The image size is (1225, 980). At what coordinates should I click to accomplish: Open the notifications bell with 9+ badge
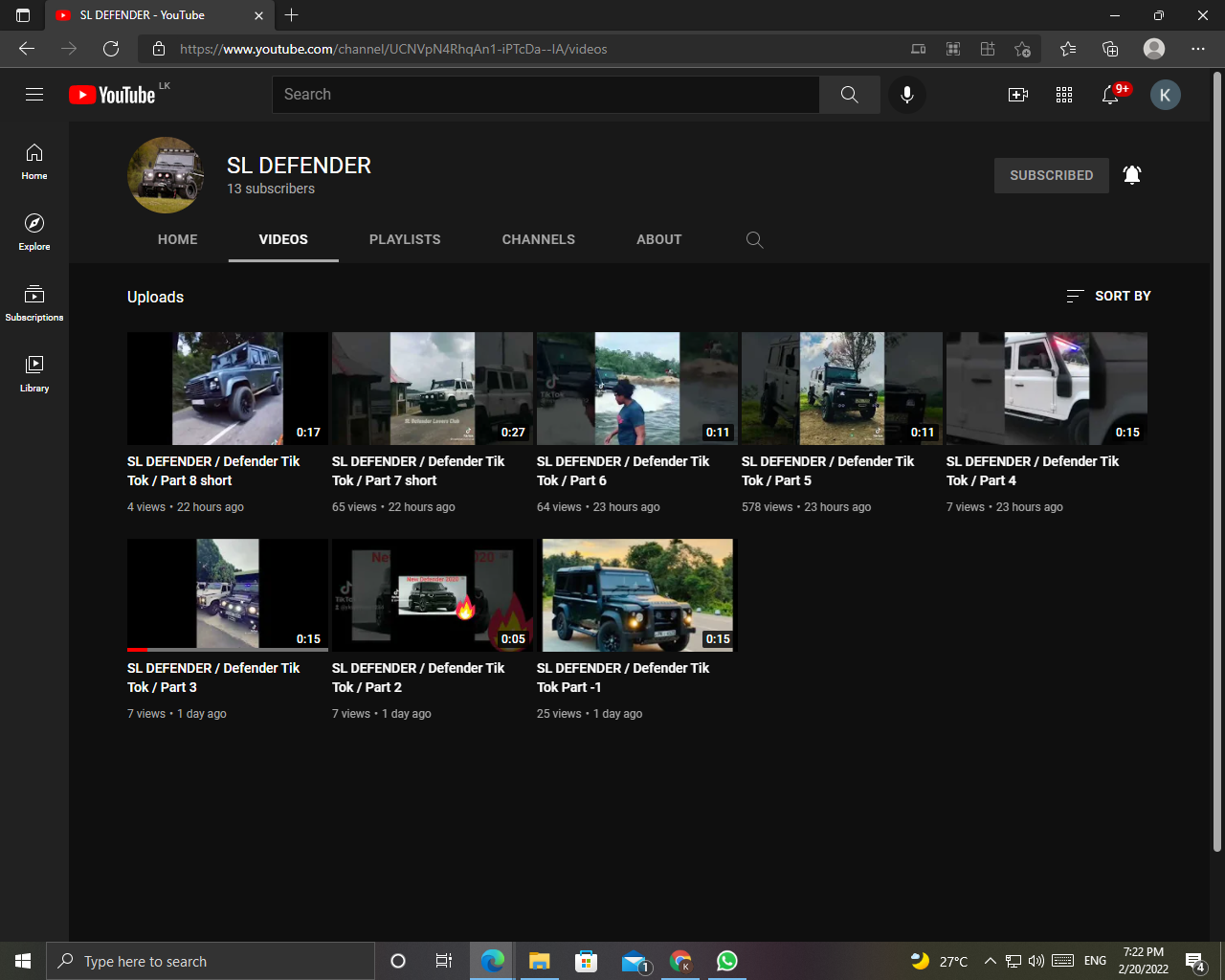[1110, 95]
